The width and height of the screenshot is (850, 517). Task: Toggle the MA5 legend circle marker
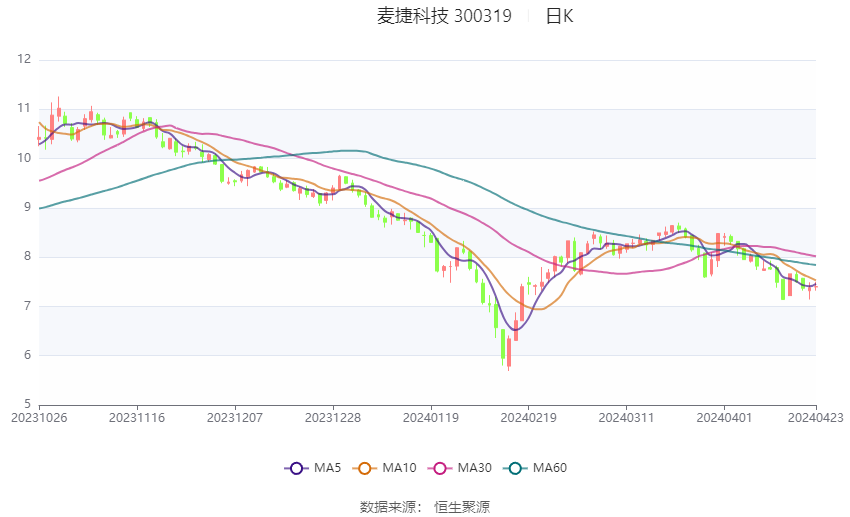(295, 468)
